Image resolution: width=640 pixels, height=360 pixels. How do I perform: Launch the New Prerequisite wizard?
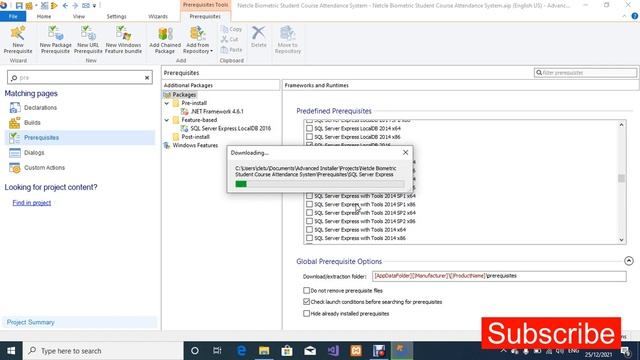pyautogui.click(x=18, y=40)
